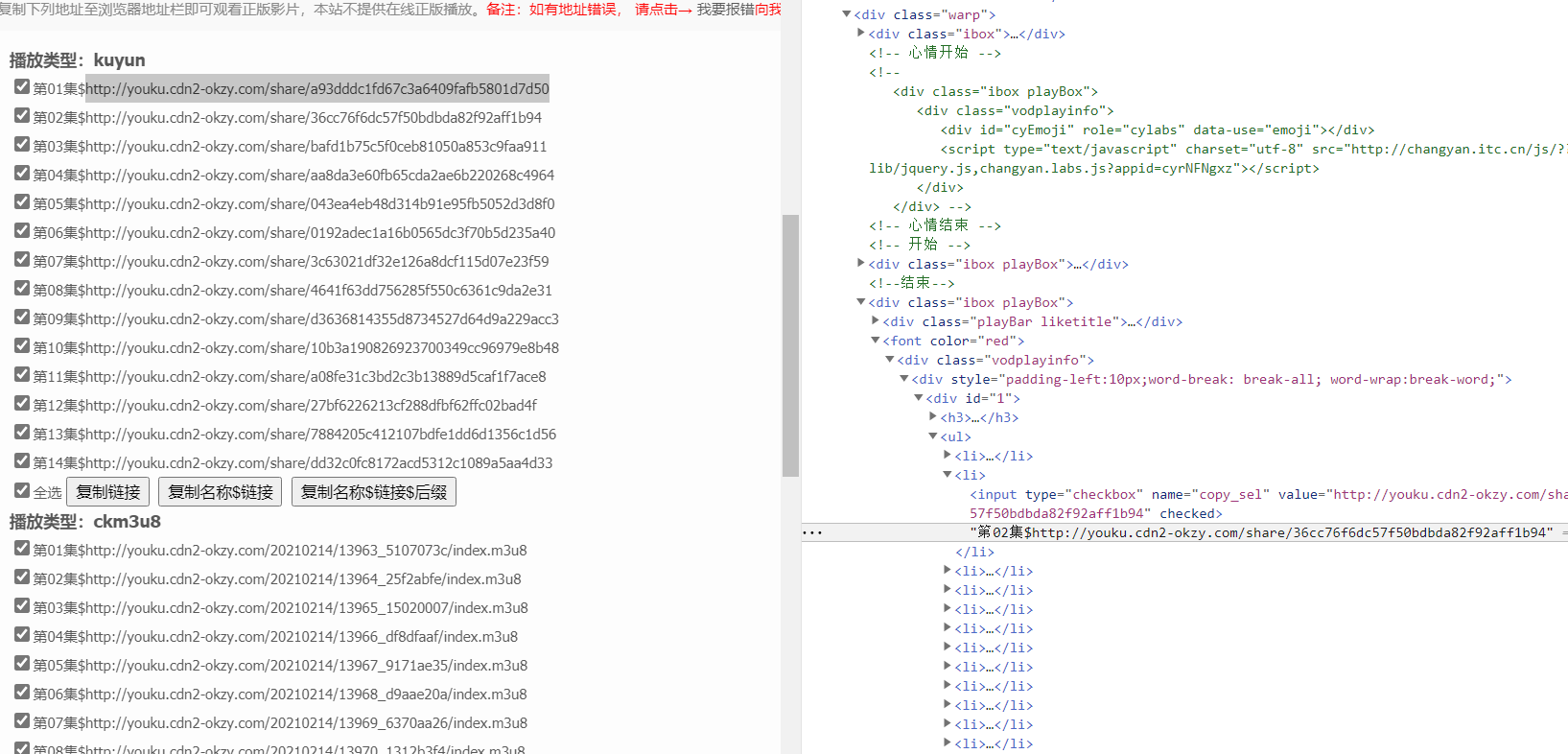Toggle the ckm3u8 第04集 checkbox

point(22,634)
